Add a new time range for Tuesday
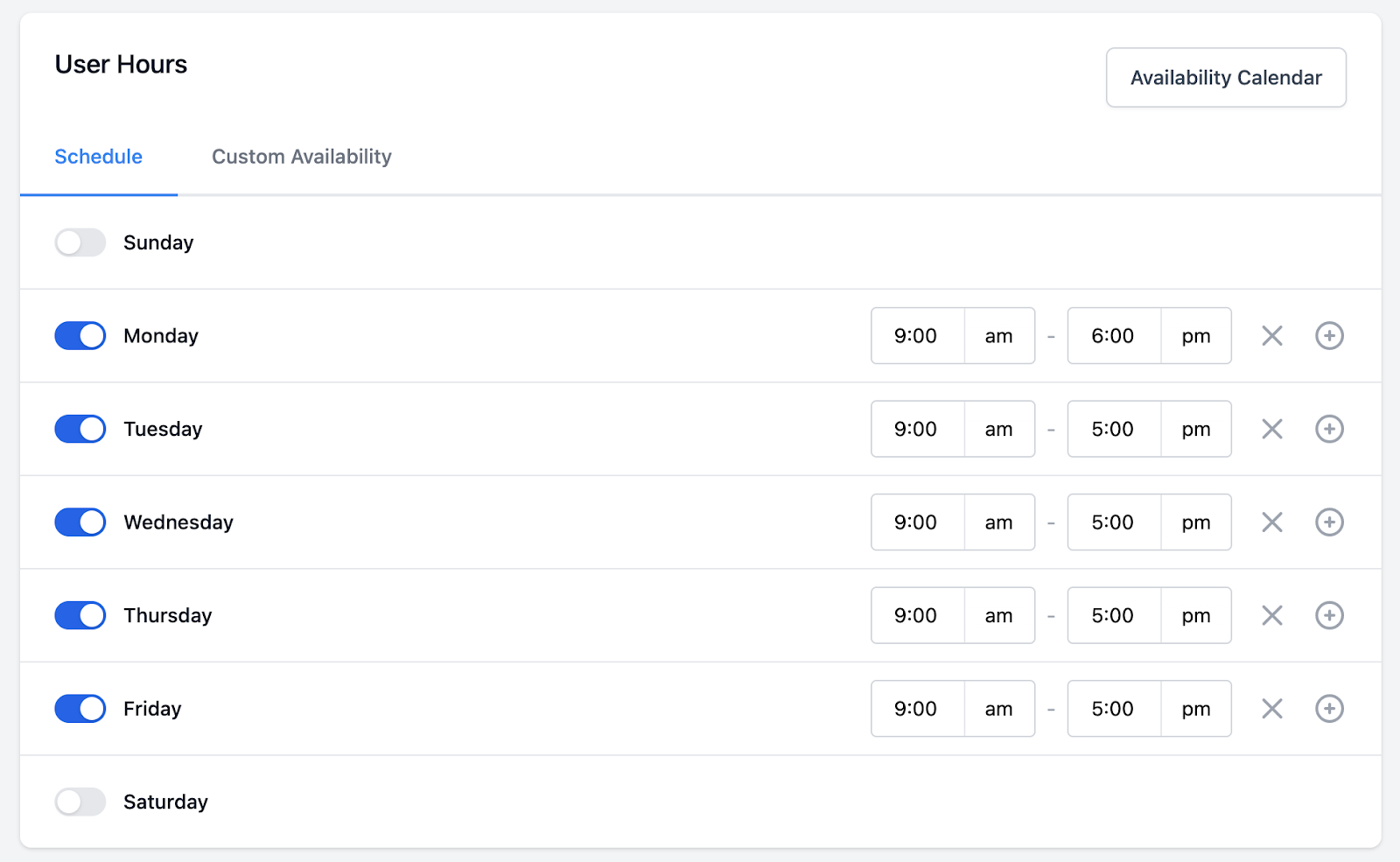The image size is (1400, 862). point(1329,429)
